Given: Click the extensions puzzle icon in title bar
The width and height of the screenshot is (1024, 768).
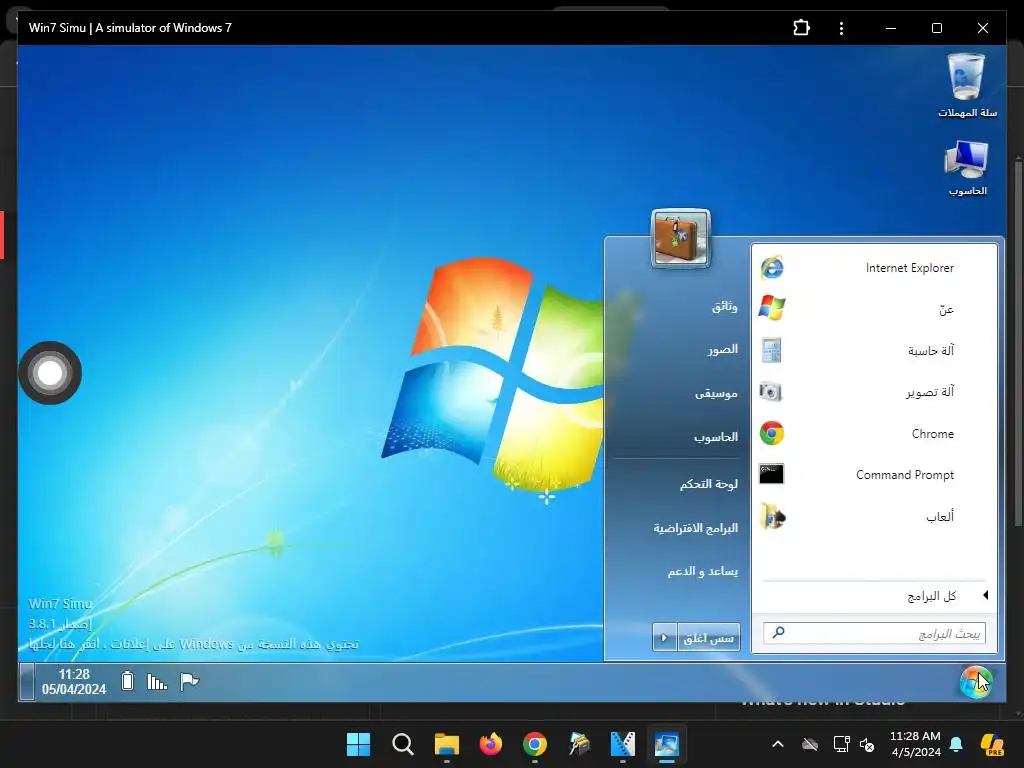Looking at the screenshot, I should point(801,28).
